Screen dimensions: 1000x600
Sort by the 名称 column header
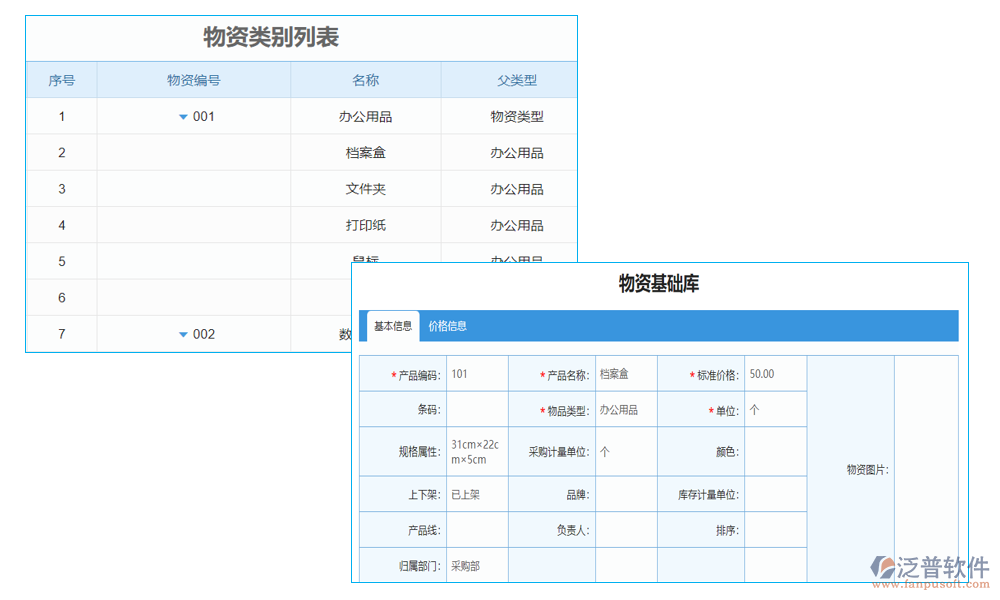point(366,80)
